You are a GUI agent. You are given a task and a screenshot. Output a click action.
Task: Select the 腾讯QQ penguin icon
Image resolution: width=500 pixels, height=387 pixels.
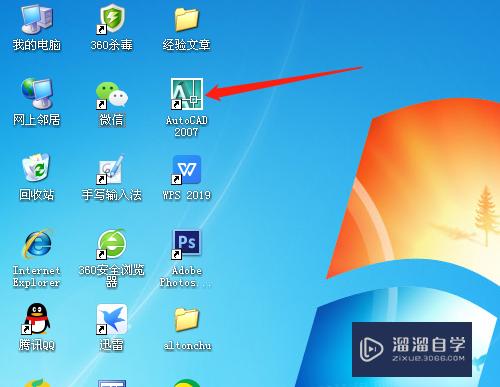click(37, 319)
